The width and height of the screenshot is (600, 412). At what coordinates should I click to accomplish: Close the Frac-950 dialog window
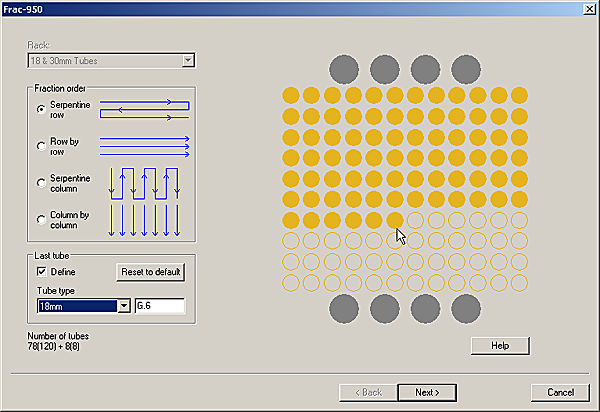pos(589,9)
